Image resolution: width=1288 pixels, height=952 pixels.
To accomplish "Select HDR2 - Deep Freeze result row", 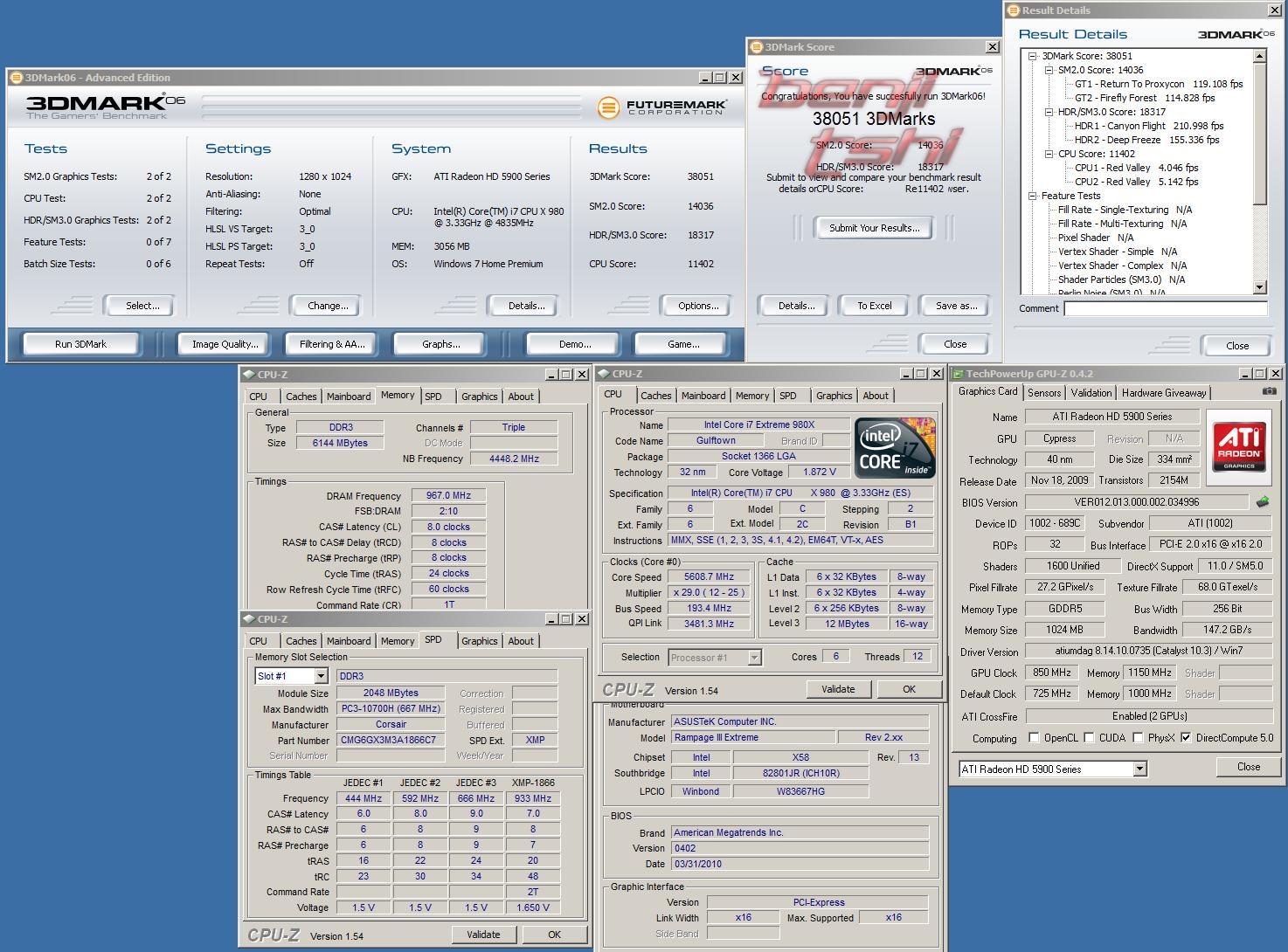I will [1146, 140].
